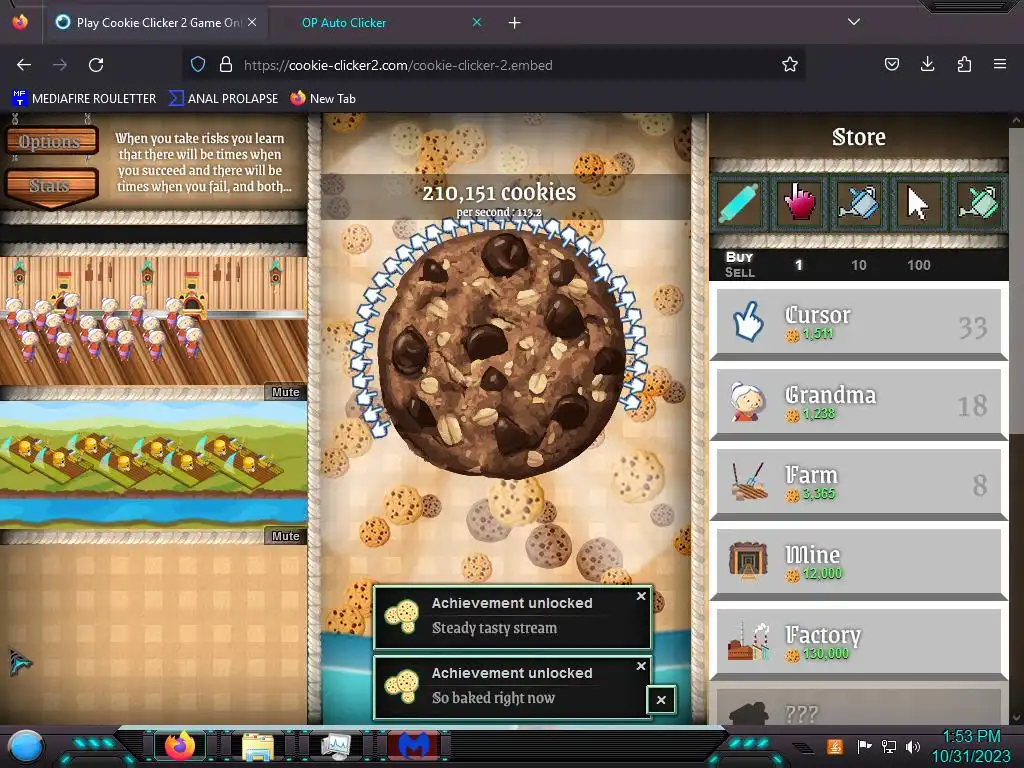Reload the current page
The height and width of the screenshot is (768, 1024).
(96, 65)
